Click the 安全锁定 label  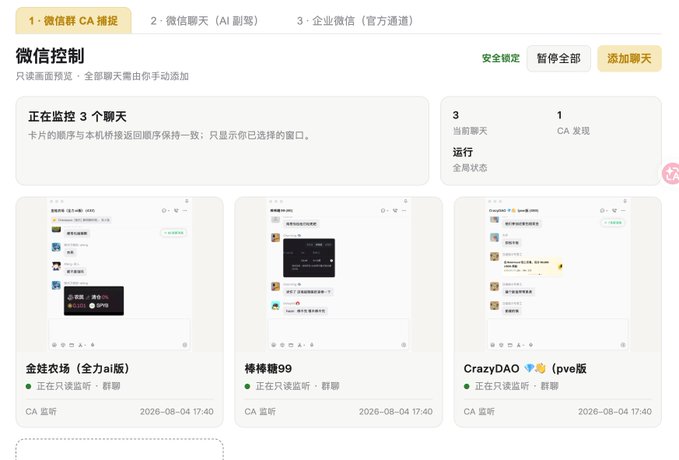pyautogui.click(x=501, y=58)
